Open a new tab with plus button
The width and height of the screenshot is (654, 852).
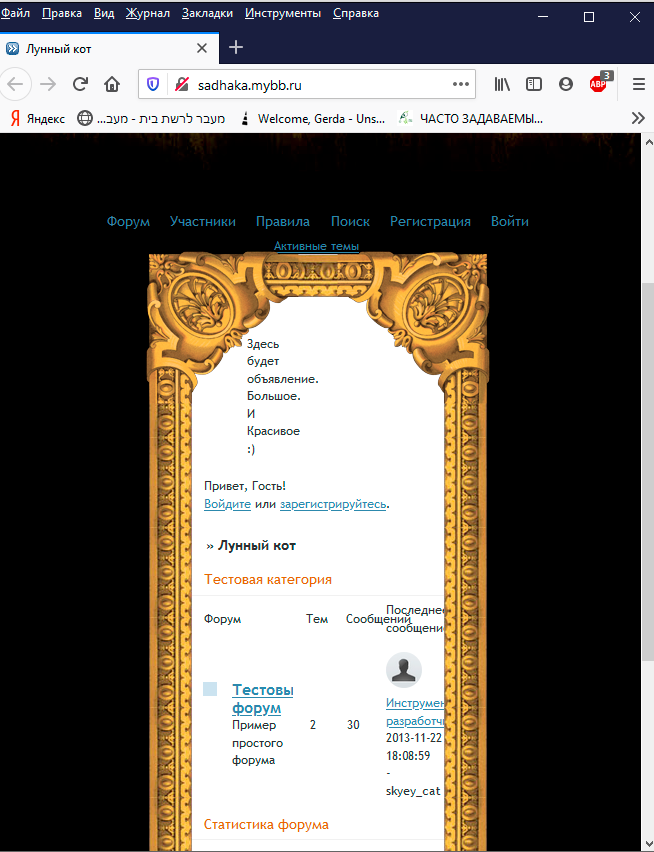coord(236,48)
